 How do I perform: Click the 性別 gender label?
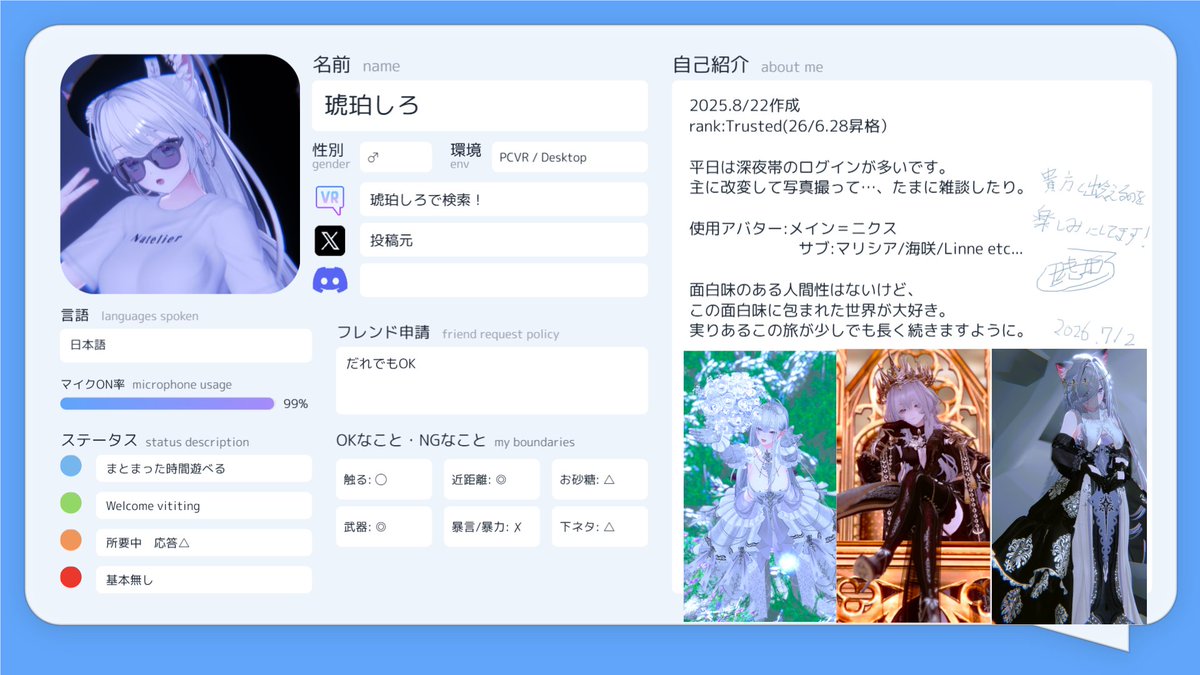click(331, 155)
